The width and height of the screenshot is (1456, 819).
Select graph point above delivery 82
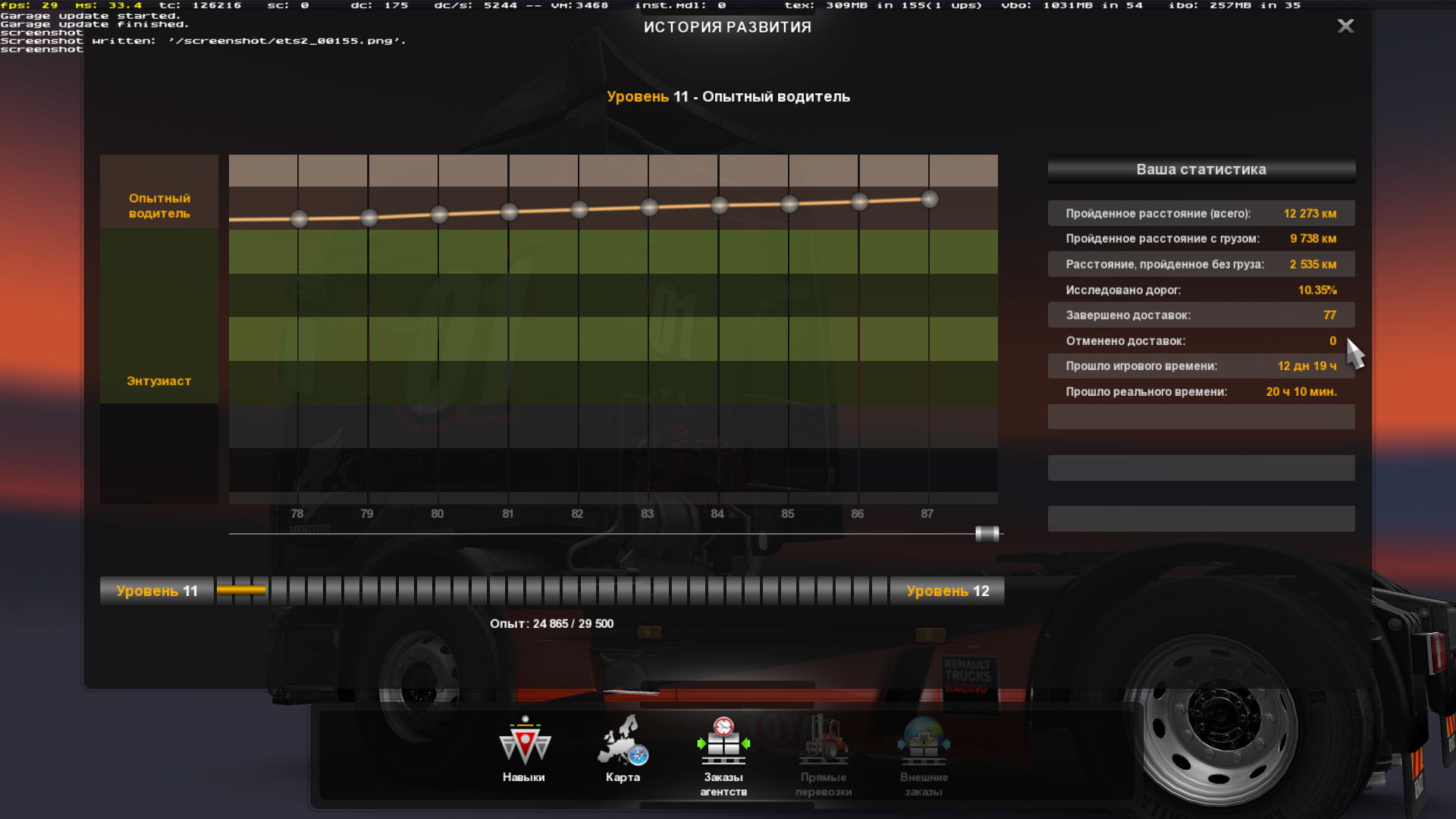click(x=579, y=210)
